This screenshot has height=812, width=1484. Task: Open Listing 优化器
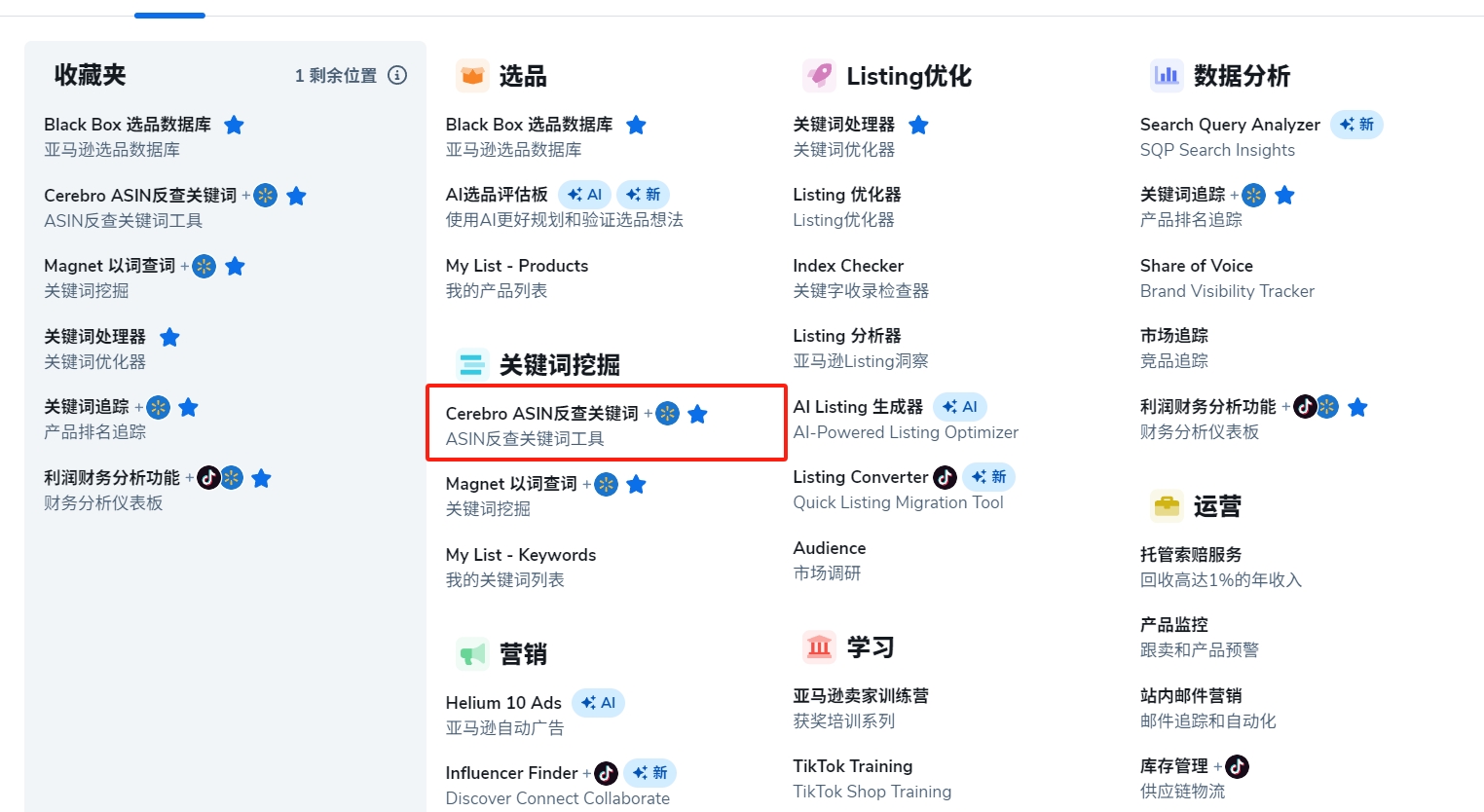tap(847, 195)
